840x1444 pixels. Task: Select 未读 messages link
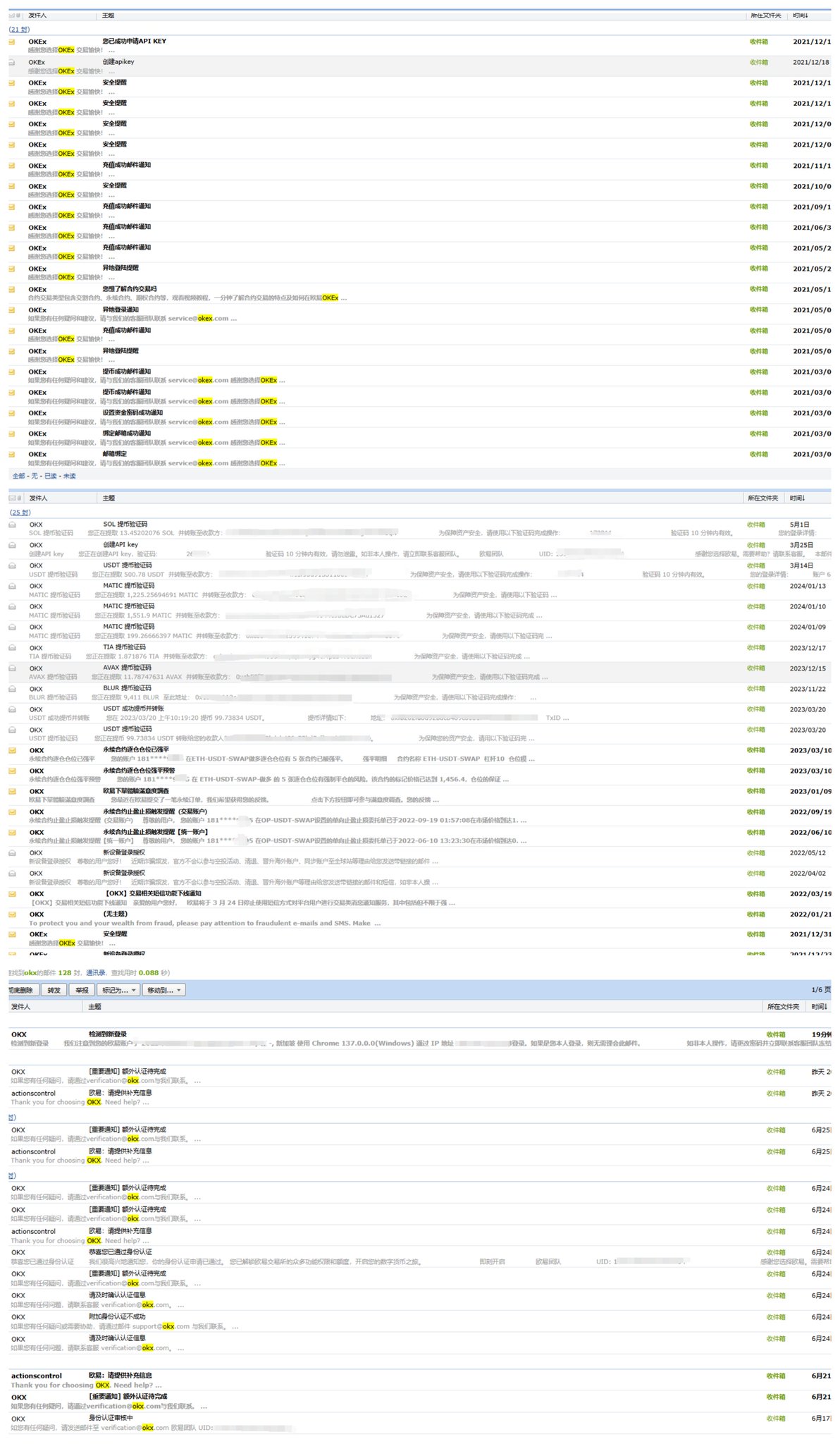pos(70,476)
